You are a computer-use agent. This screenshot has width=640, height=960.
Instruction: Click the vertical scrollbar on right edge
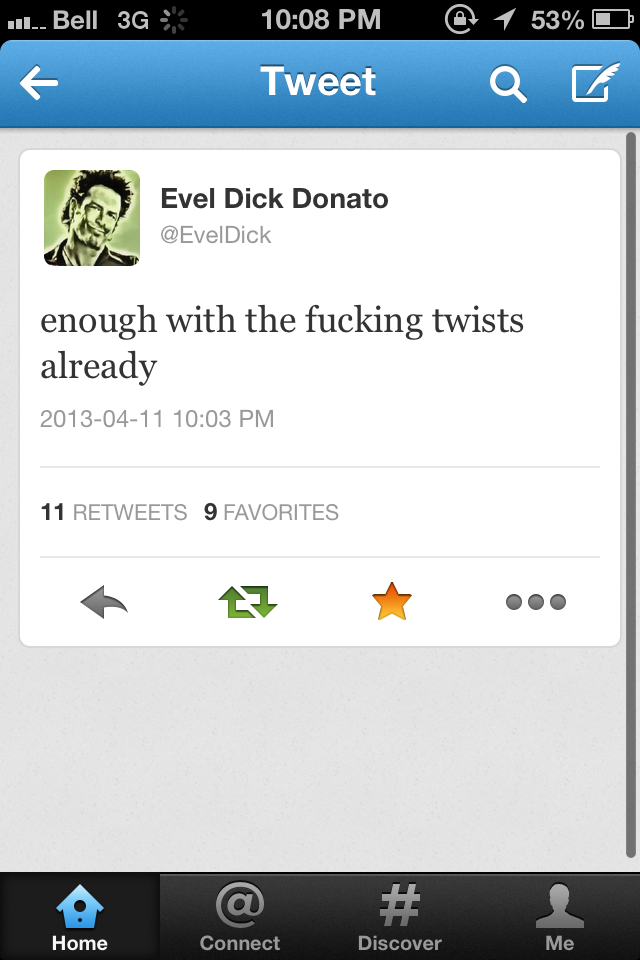[631, 495]
